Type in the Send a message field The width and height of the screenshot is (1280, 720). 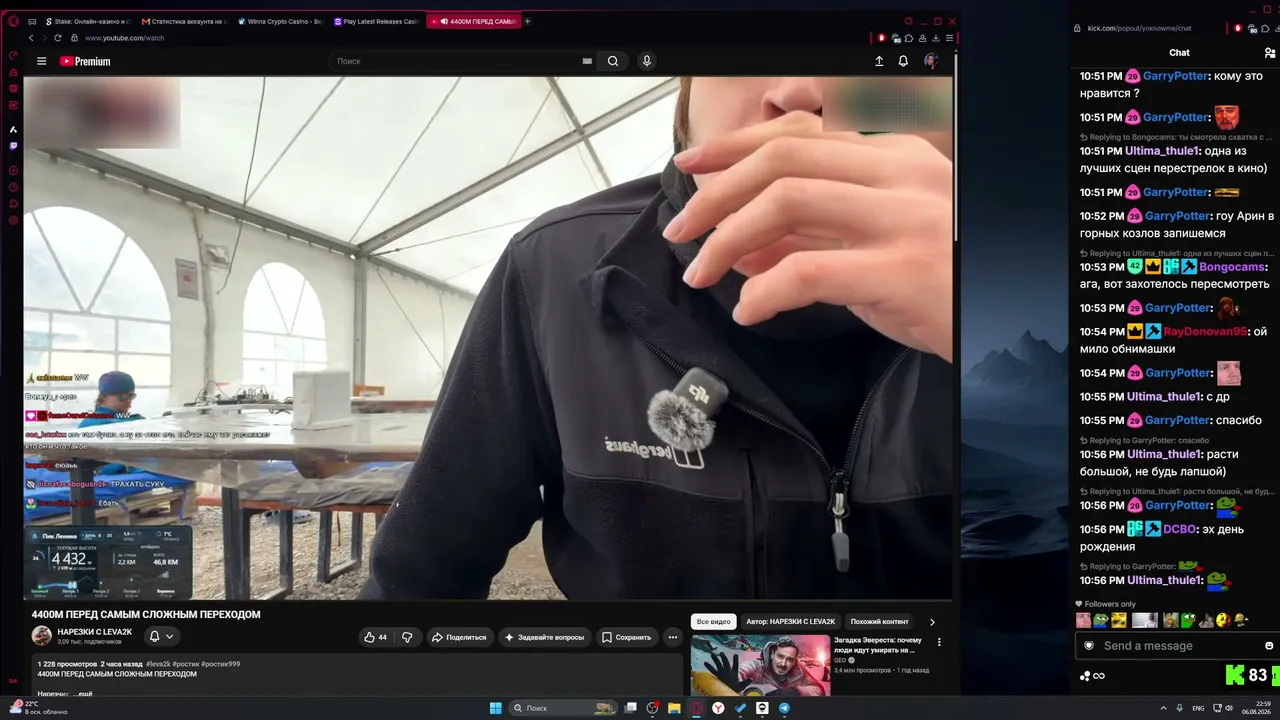coord(1175,646)
